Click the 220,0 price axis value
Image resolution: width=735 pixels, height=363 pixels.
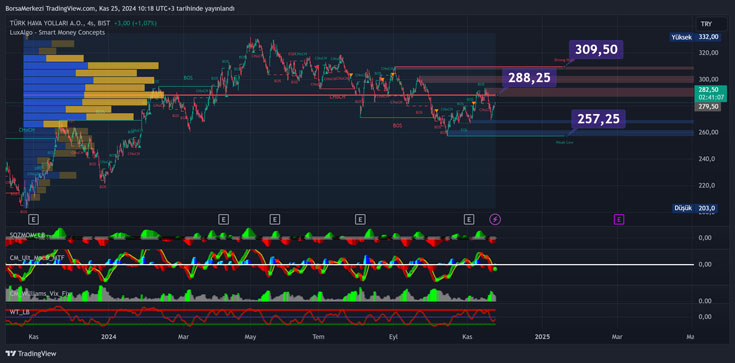tap(707, 185)
